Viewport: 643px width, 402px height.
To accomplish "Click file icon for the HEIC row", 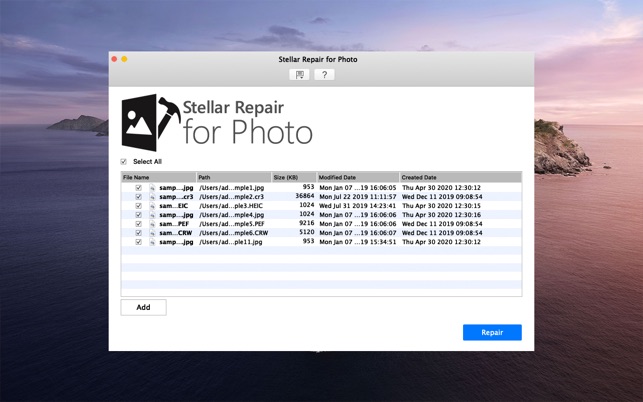I will pyautogui.click(x=152, y=206).
